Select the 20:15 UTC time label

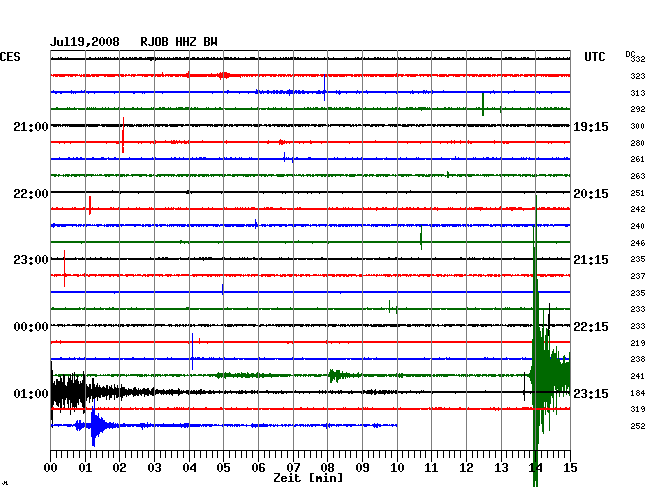click(591, 194)
